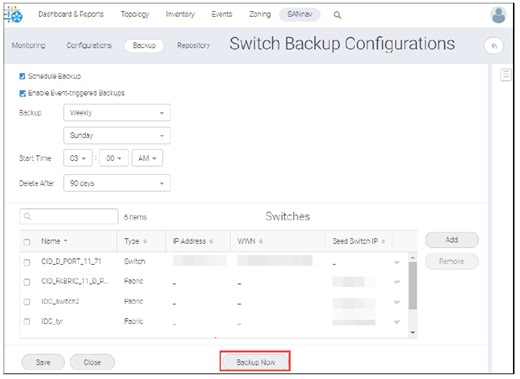Click the switches table search field
520x379 pixels.
tap(69, 217)
